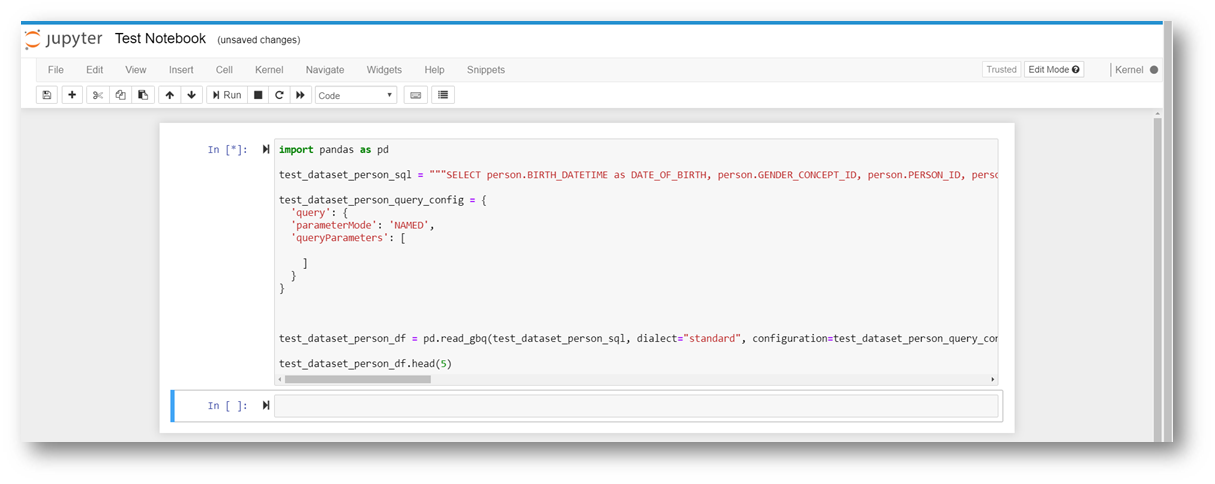Click the code cell scrollbar left arrow
The height and width of the screenshot is (484, 1215).
click(280, 380)
